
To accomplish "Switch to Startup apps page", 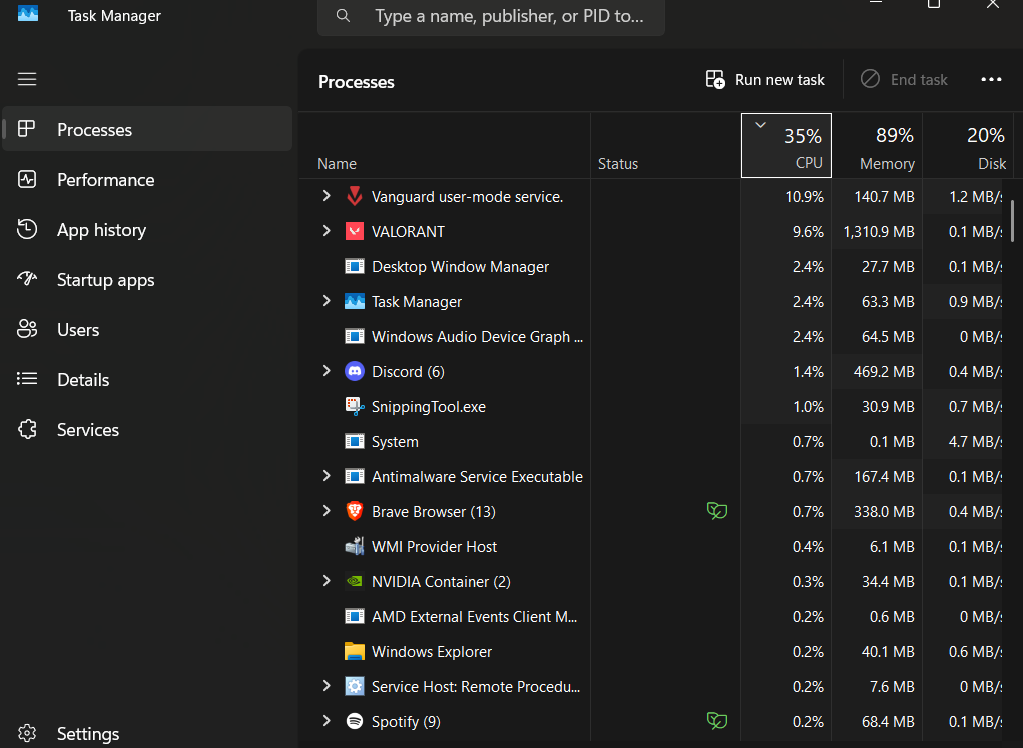I will 105,280.
